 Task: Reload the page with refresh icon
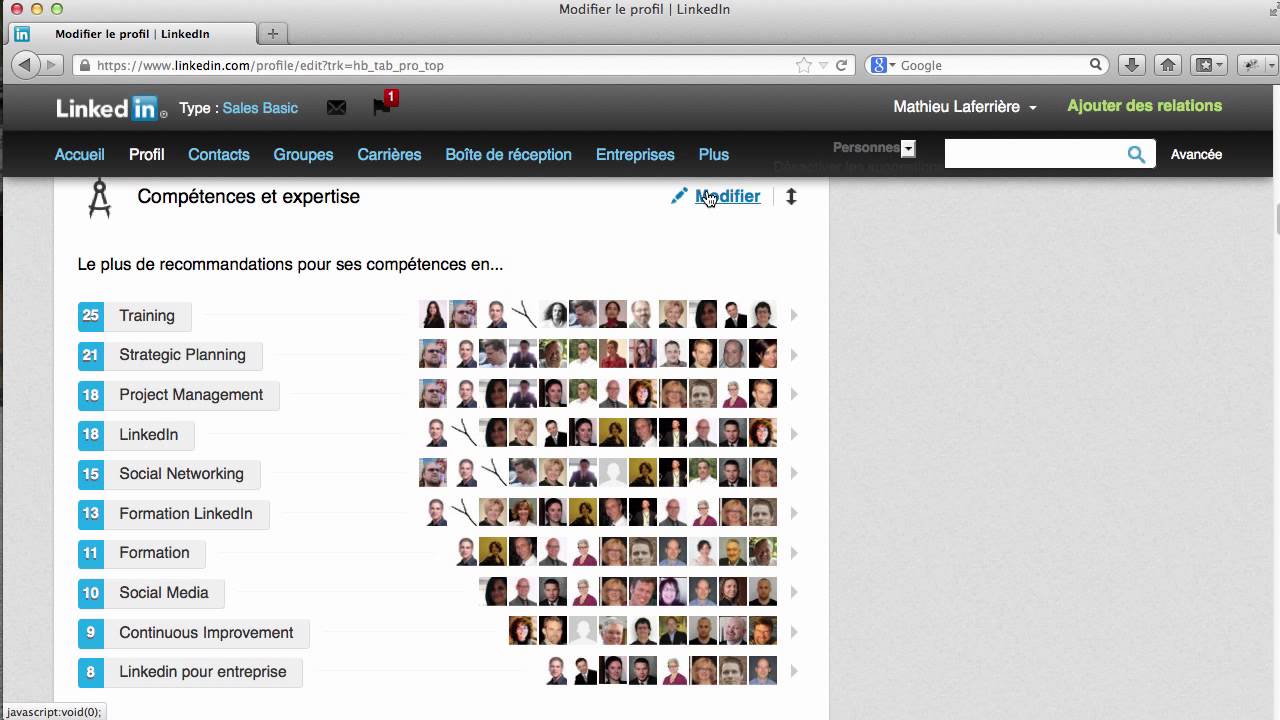[842, 65]
